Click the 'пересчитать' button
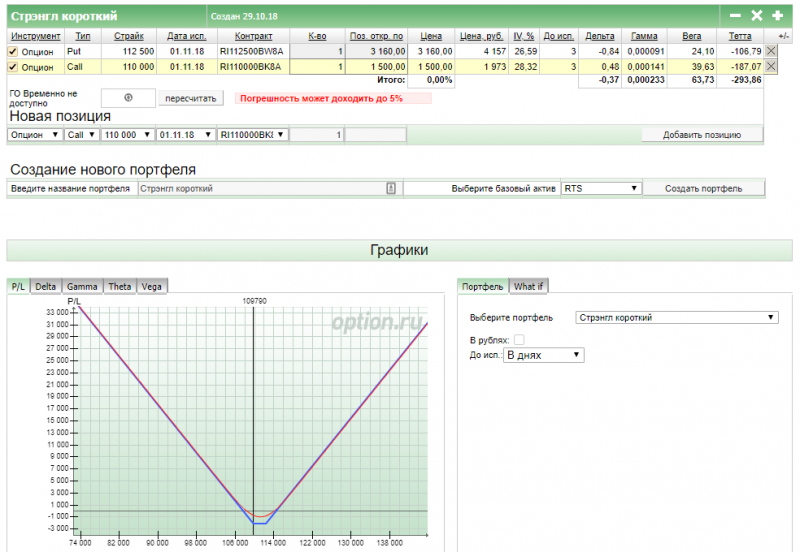Viewport: 800px width, 552px height. (191, 98)
